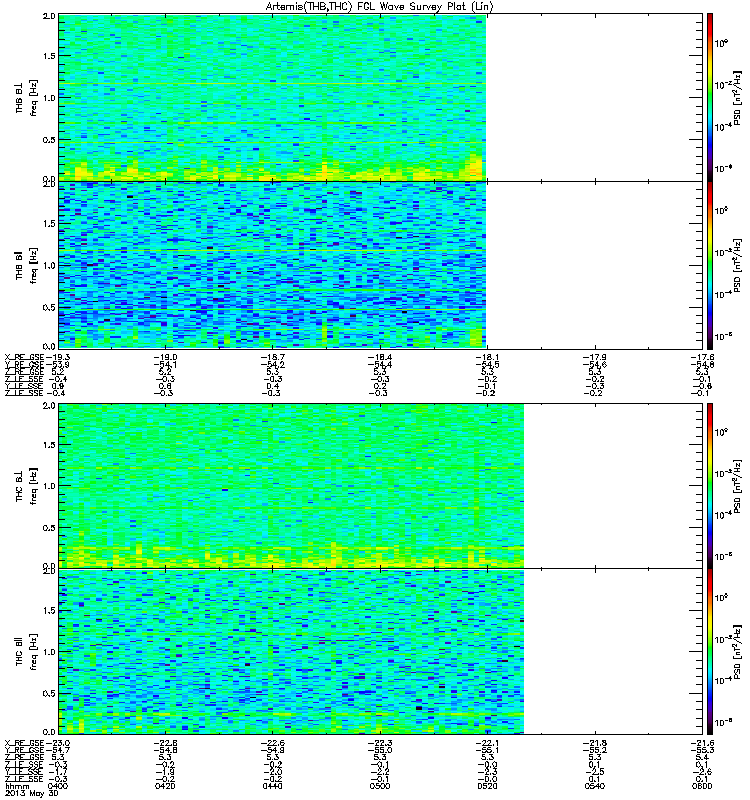Select the THB B-perpendicular freq axis label
This screenshot has width=750, height=800.
(27, 98)
